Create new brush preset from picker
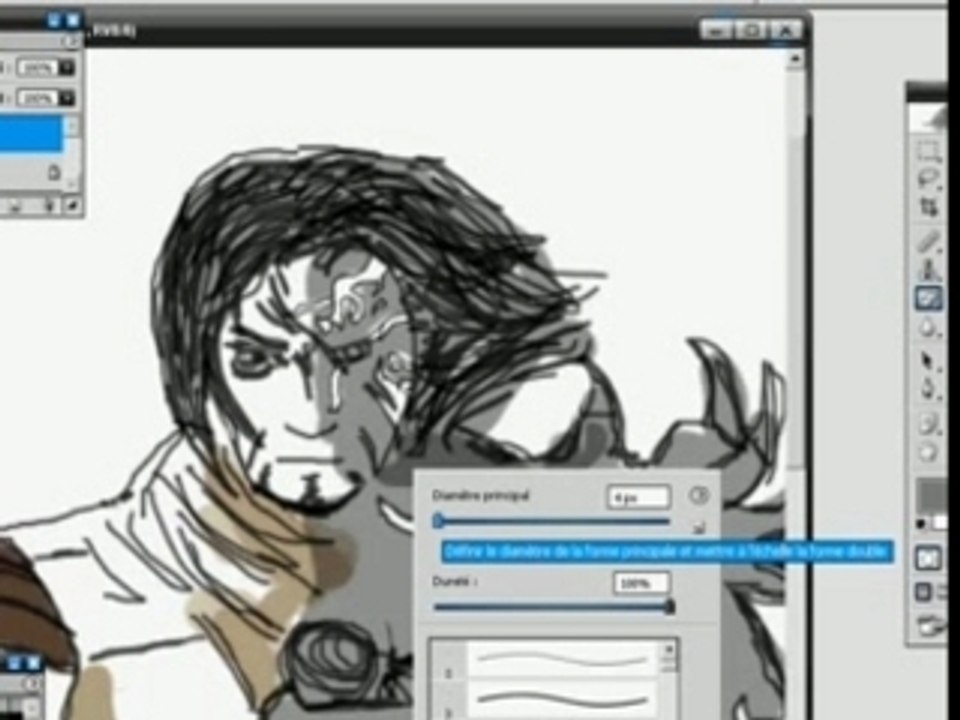This screenshot has width=960, height=720. [699, 528]
